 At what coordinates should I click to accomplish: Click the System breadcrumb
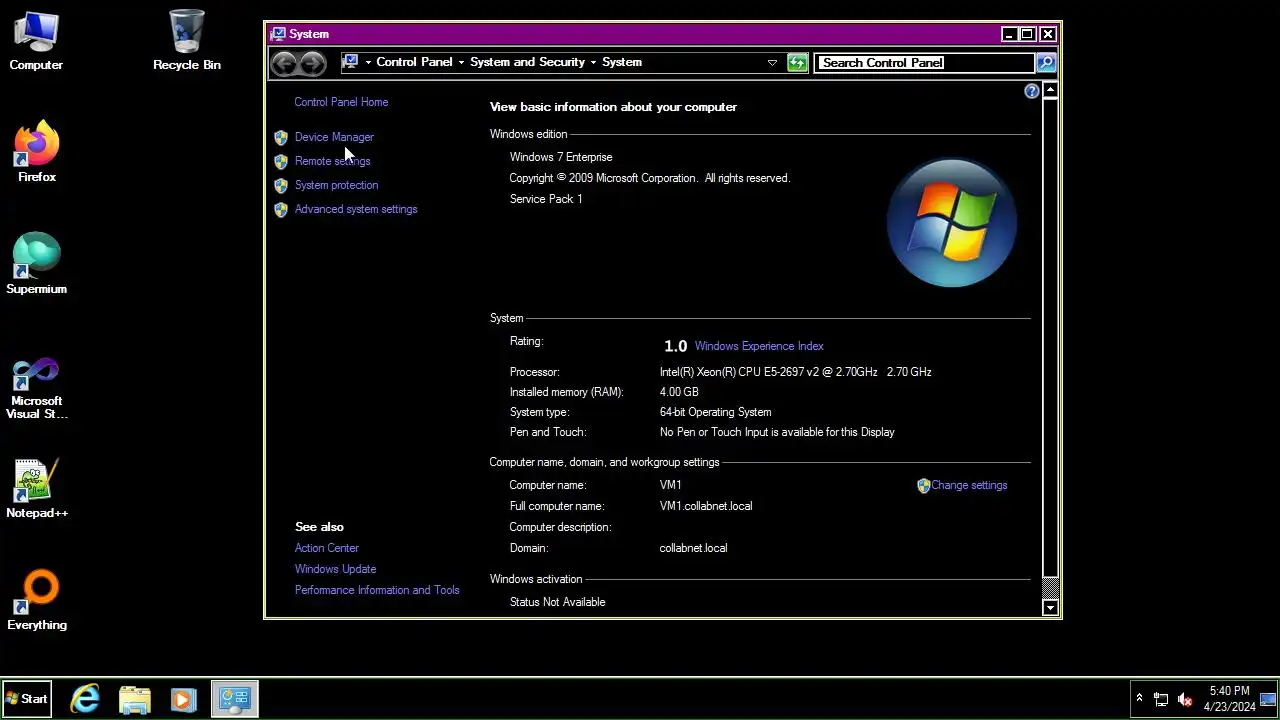[622, 62]
